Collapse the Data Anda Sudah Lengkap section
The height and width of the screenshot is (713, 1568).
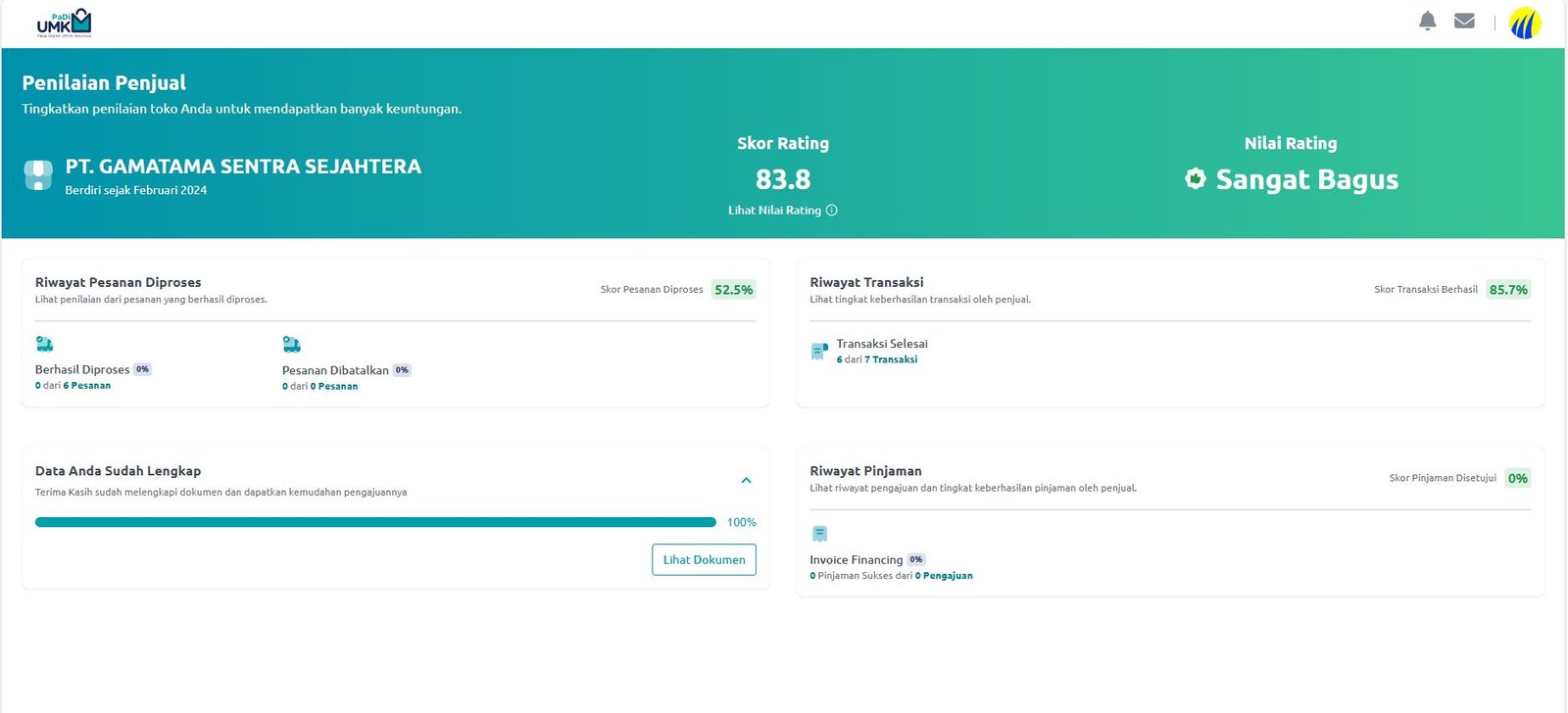click(x=746, y=480)
